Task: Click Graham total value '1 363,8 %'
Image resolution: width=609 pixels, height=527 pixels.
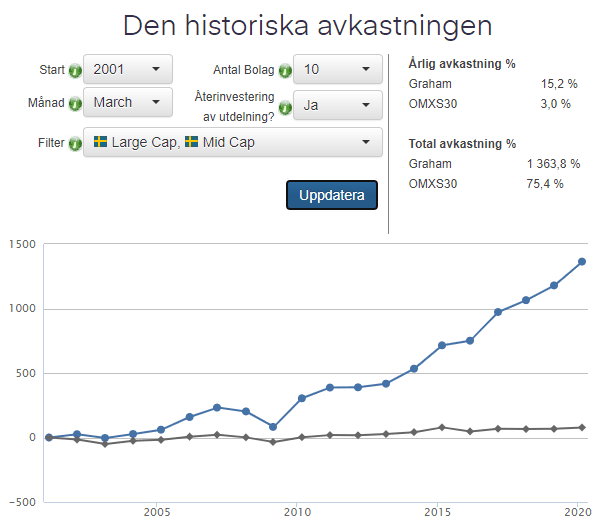Action: tap(553, 164)
